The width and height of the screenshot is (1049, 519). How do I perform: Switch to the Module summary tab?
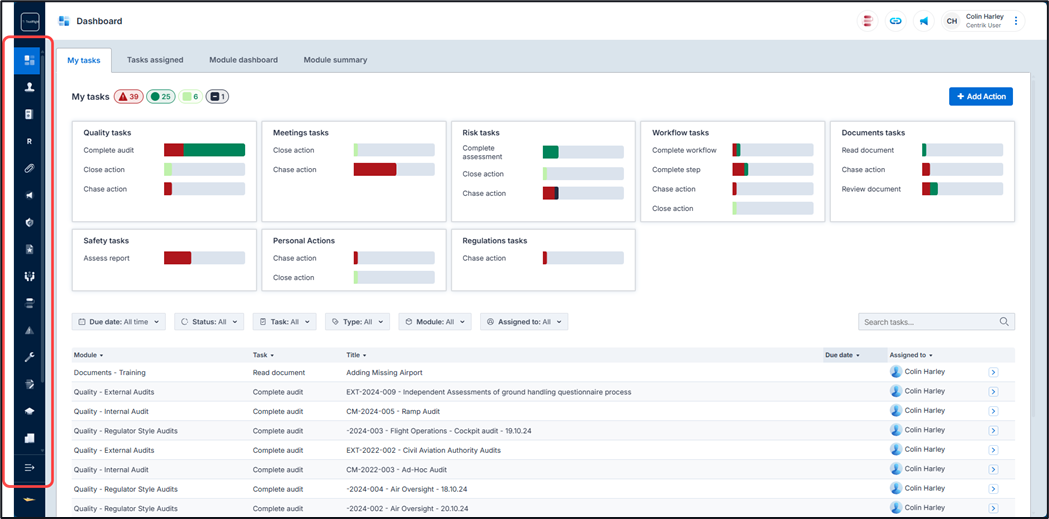tap(335, 60)
